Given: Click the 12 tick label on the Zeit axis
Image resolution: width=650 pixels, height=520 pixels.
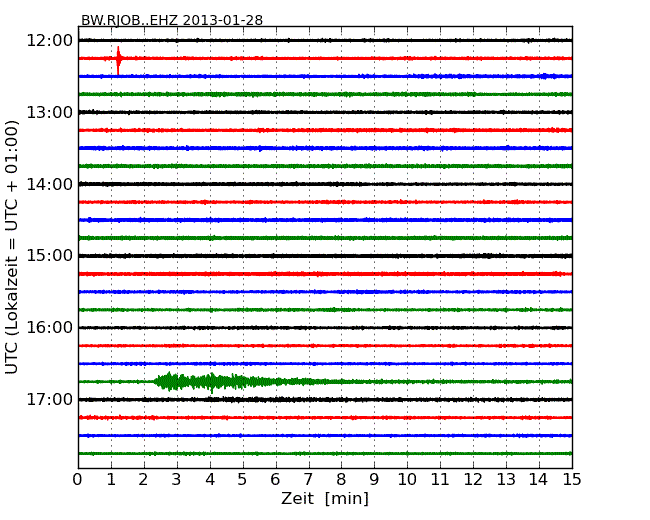Looking at the screenshot, I should [473, 480].
